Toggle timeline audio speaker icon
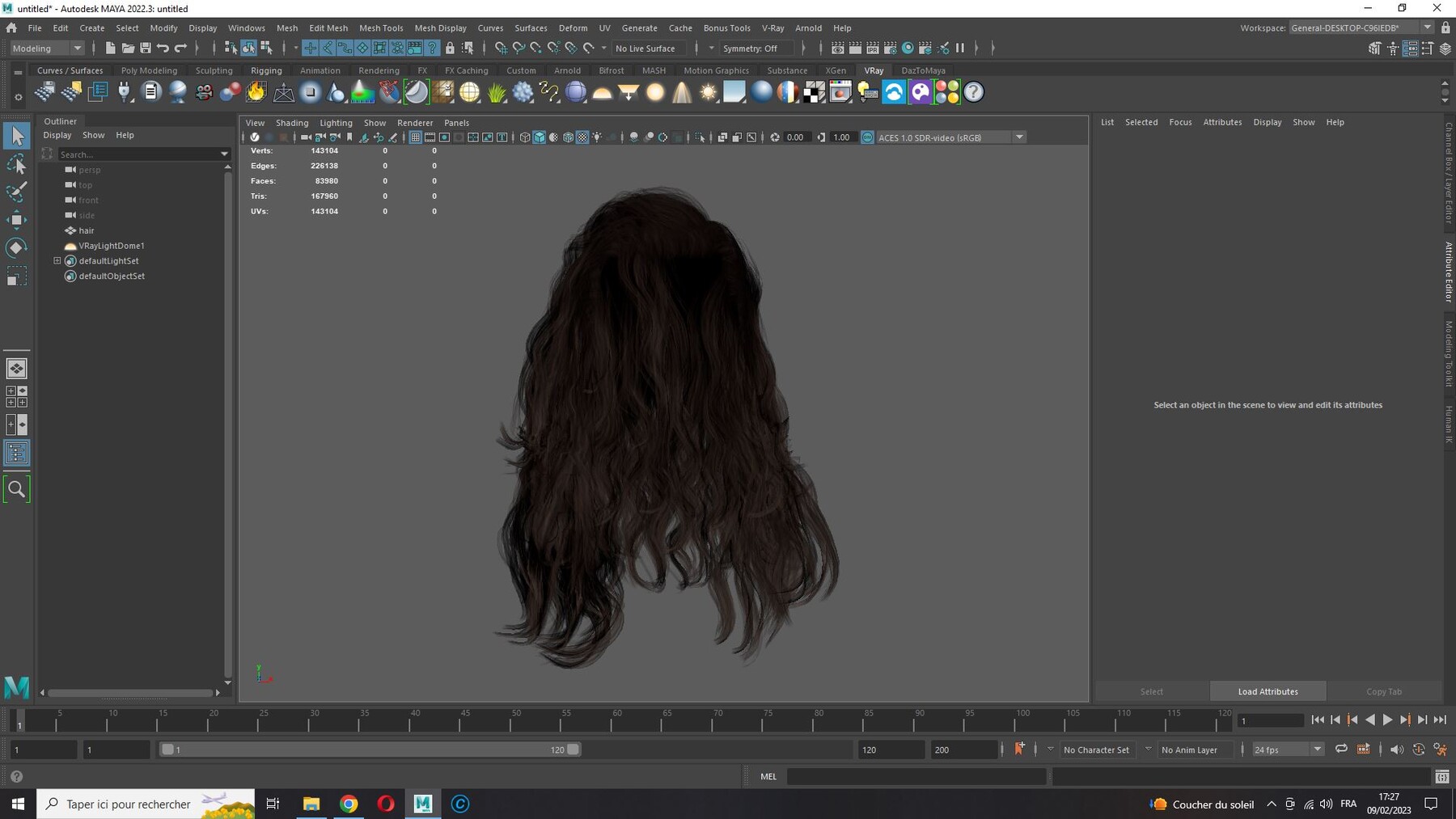This screenshot has height=819, width=1456. coord(1397,749)
